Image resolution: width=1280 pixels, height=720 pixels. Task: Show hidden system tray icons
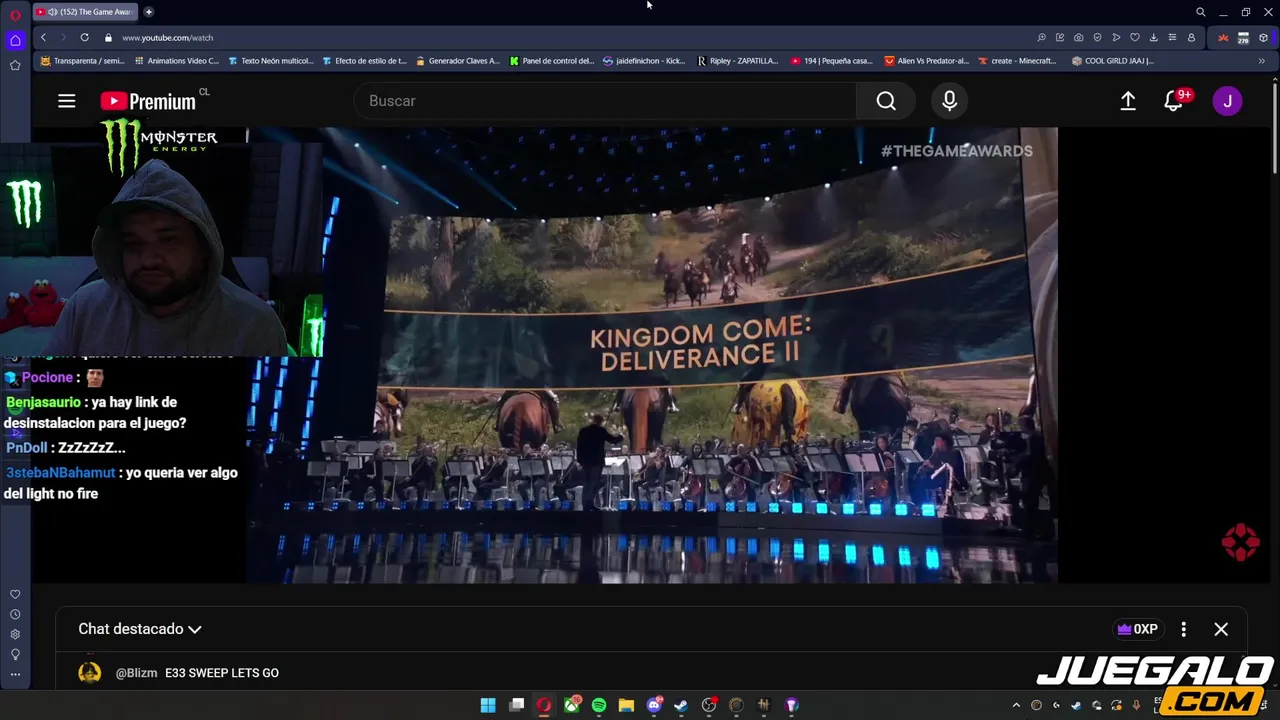[1016, 705]
